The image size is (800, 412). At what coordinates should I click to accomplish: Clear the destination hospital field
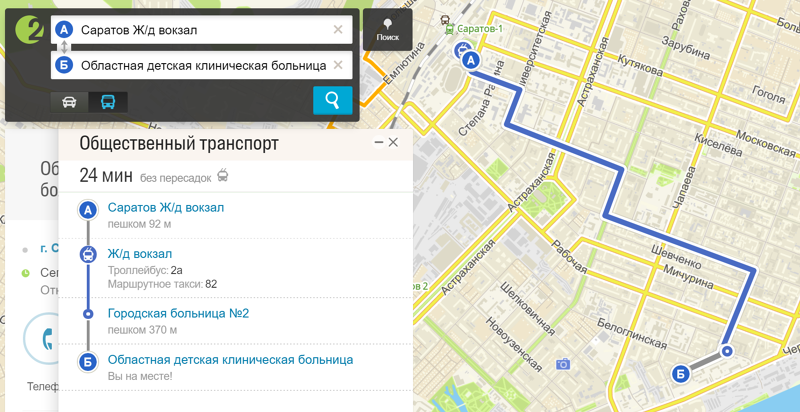338,65
